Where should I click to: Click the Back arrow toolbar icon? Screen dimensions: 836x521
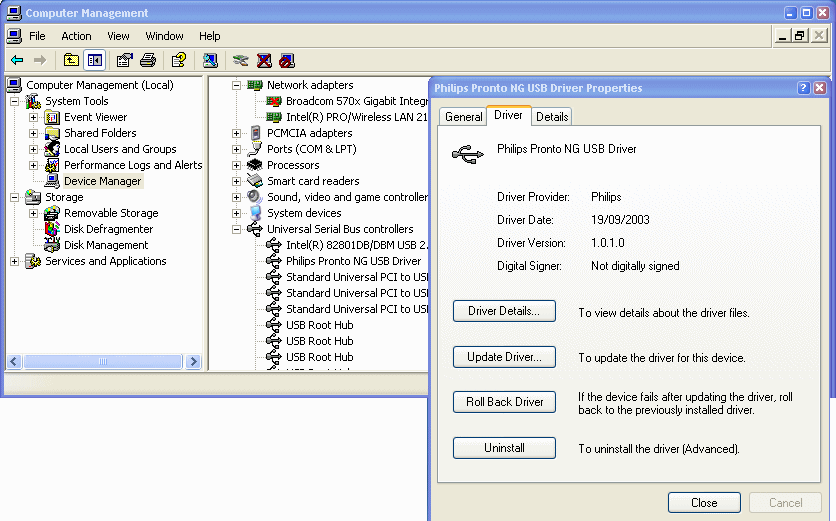click(x=17, y=60)
